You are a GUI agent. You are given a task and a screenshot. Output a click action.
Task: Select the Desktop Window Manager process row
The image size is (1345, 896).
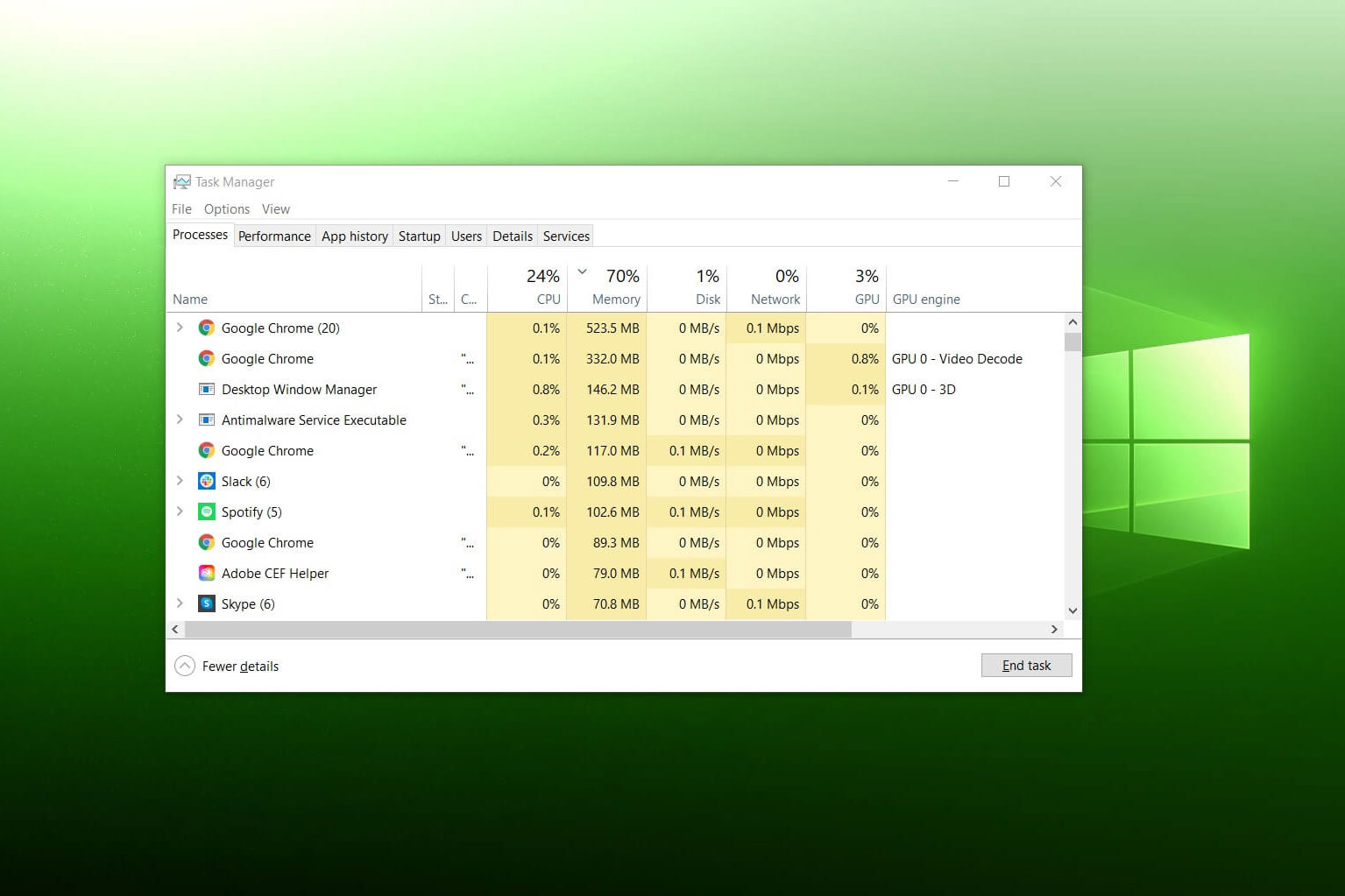(615, 389)
